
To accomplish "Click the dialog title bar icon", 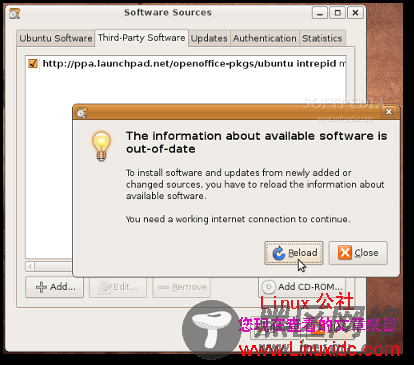I will coord(82,113).
